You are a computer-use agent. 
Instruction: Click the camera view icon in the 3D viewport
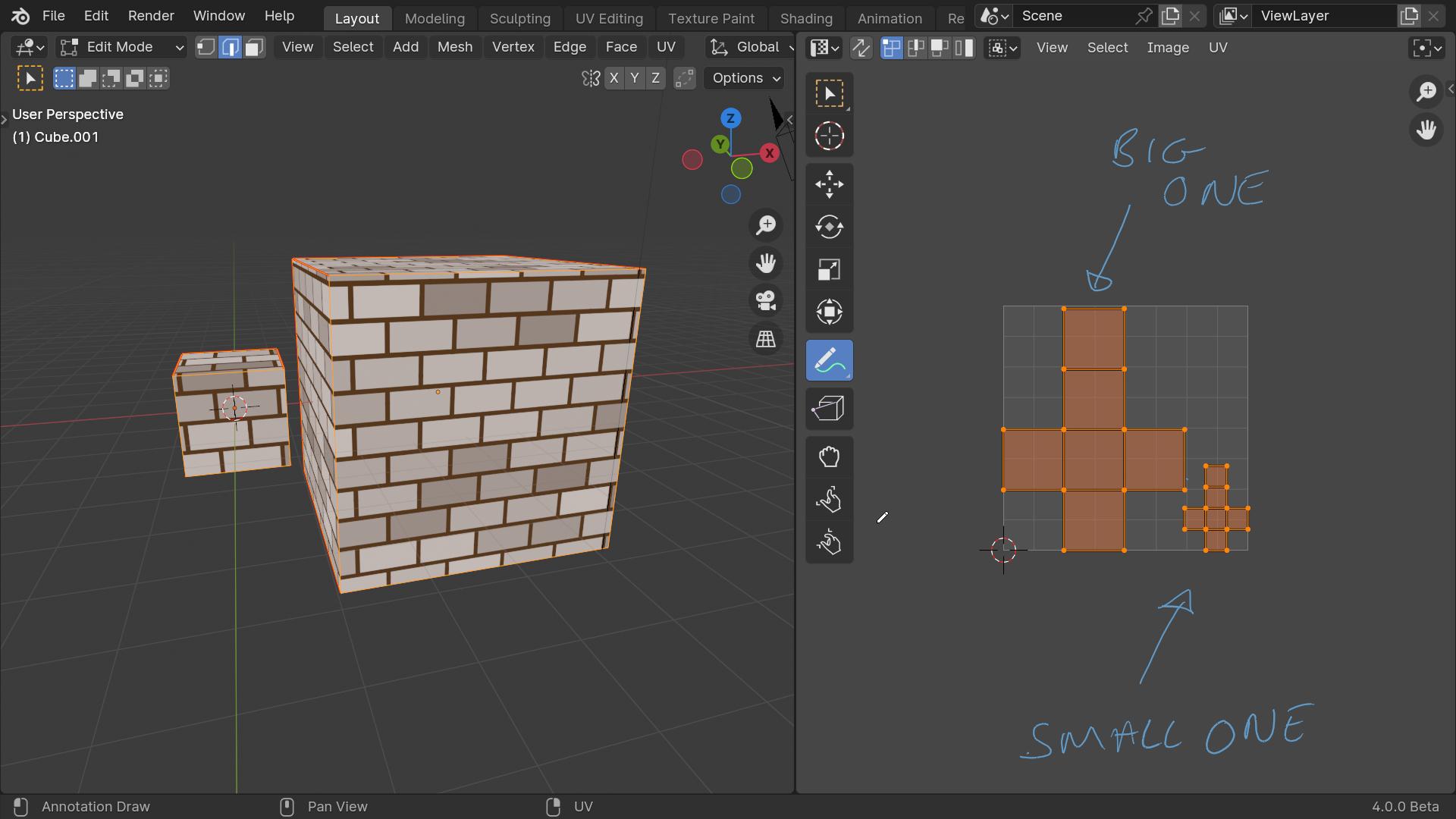pos(766,300)
